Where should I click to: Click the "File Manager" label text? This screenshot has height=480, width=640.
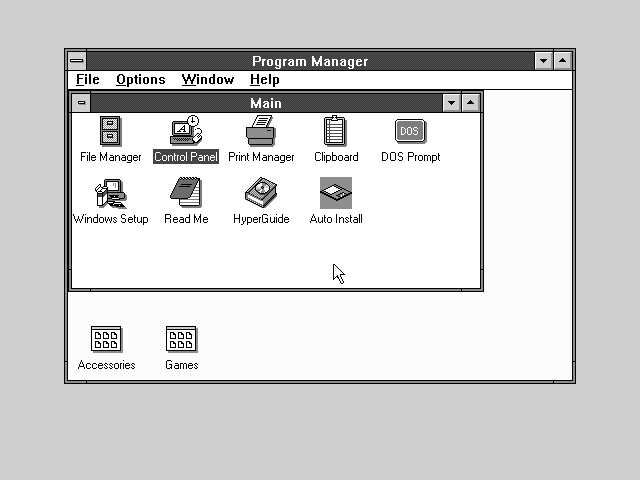(111, 157)
